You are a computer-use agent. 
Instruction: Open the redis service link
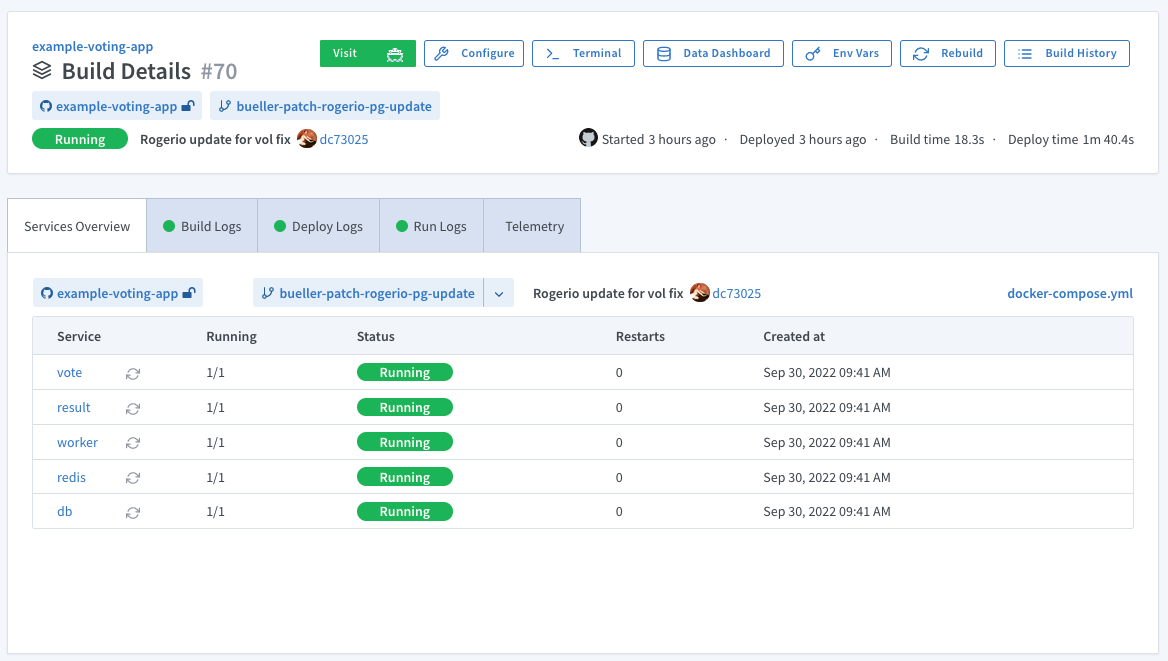click(72, 478)
